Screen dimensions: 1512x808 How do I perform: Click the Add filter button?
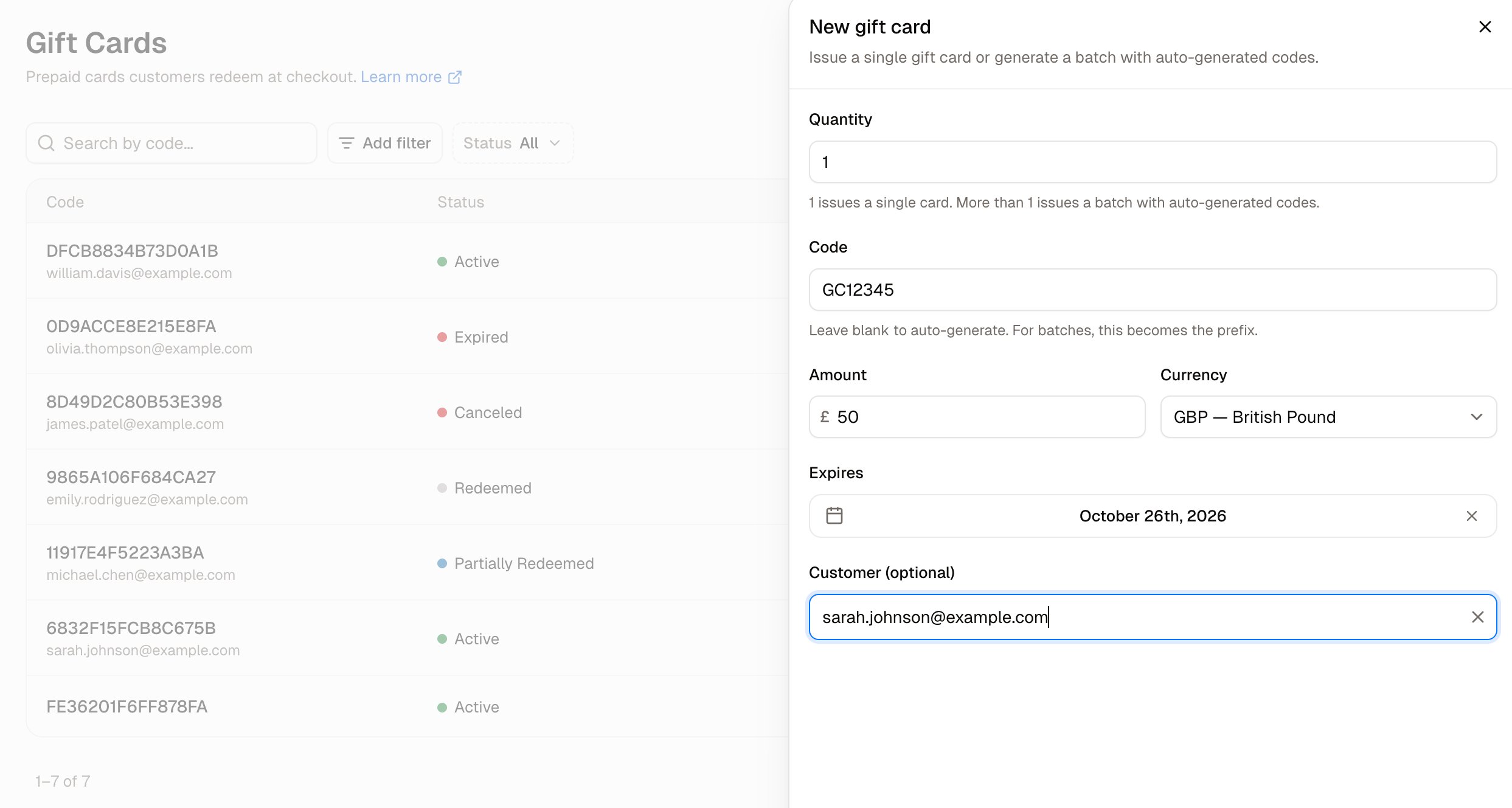(x=385, y=143)
